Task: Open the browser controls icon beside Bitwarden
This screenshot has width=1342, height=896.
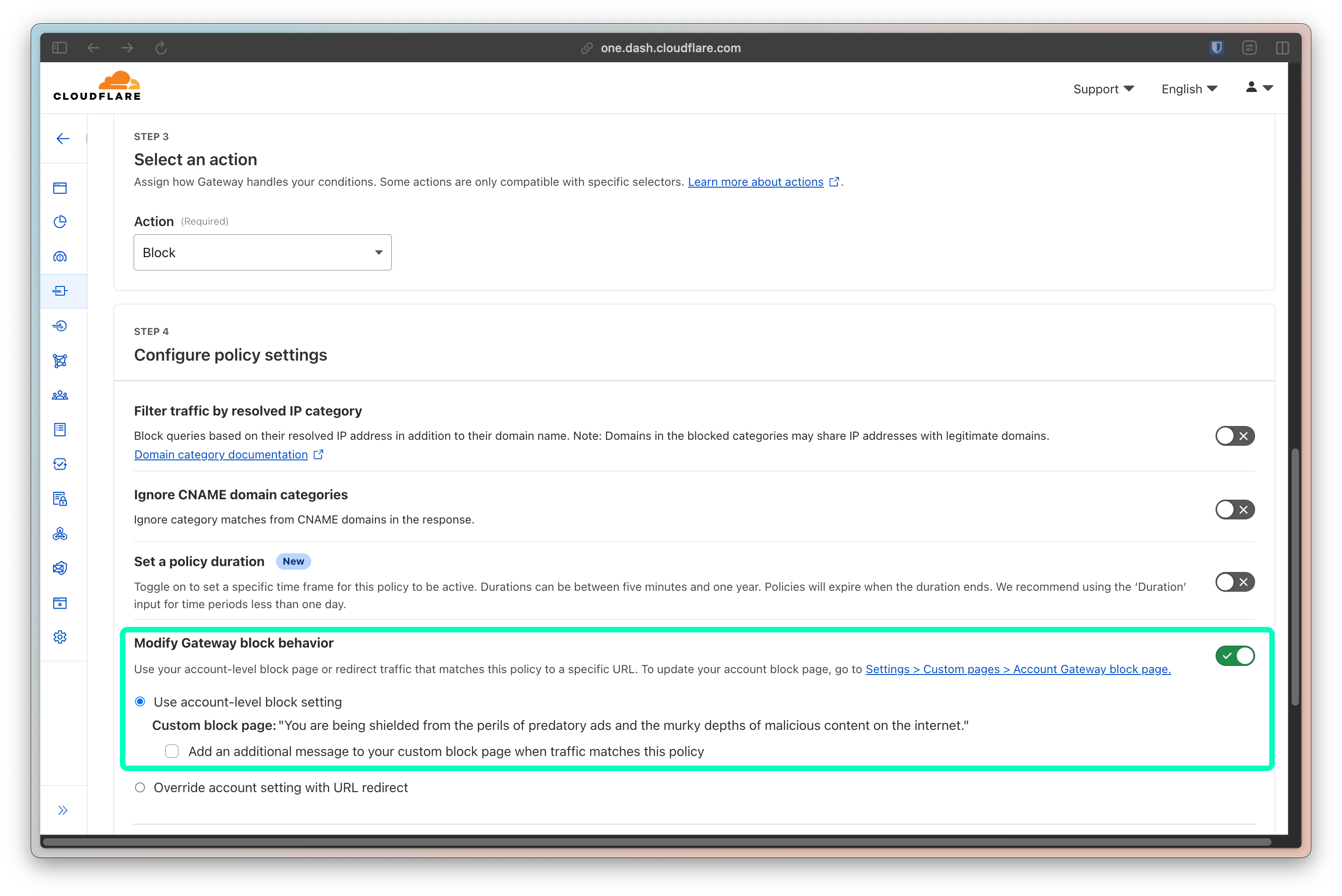Action: click(1250, 48)
